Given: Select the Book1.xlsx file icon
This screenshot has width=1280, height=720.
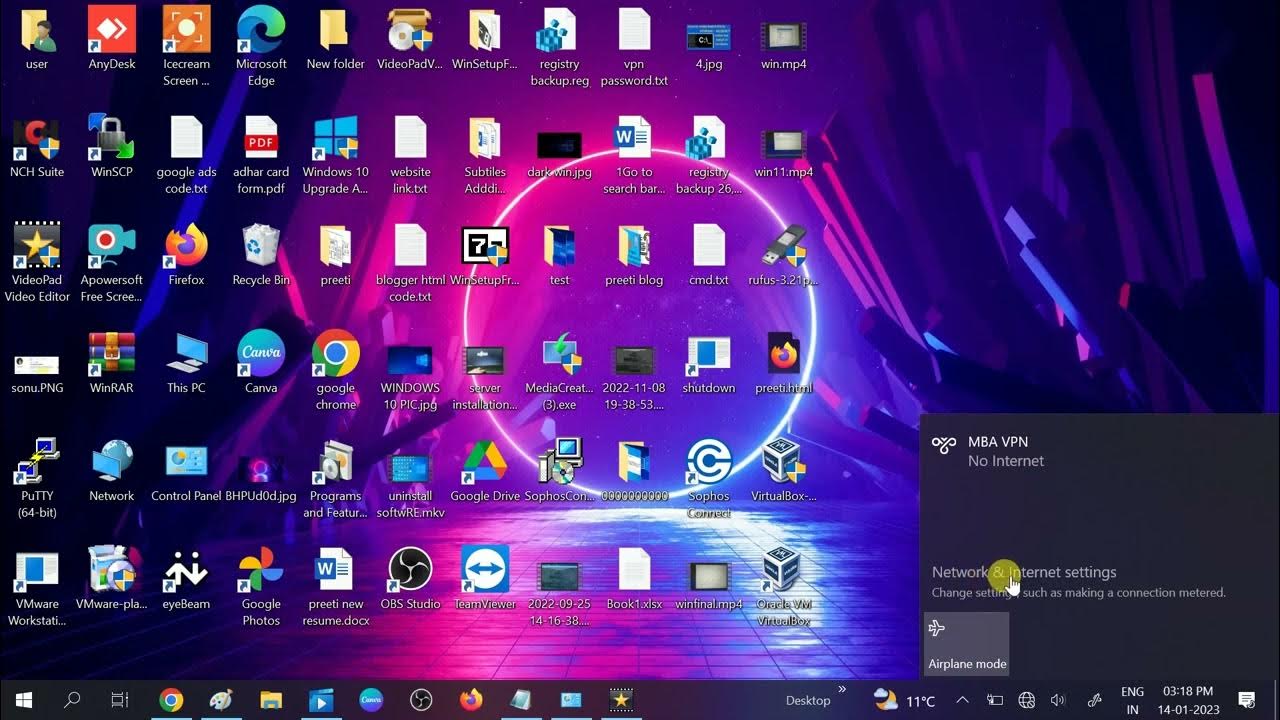Looking at the screenshot, I should point(634,579).
